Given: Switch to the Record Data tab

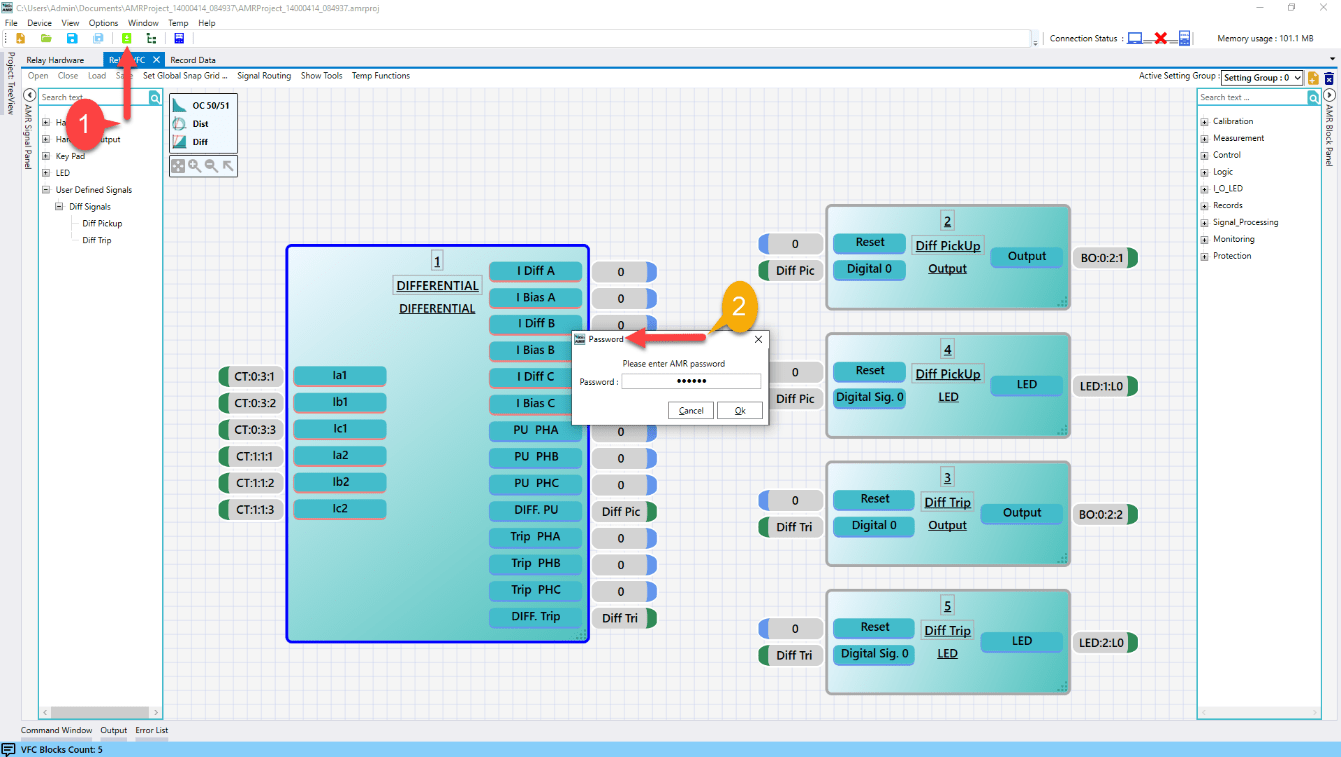Looking at the screenshot, I should [192, 60].
